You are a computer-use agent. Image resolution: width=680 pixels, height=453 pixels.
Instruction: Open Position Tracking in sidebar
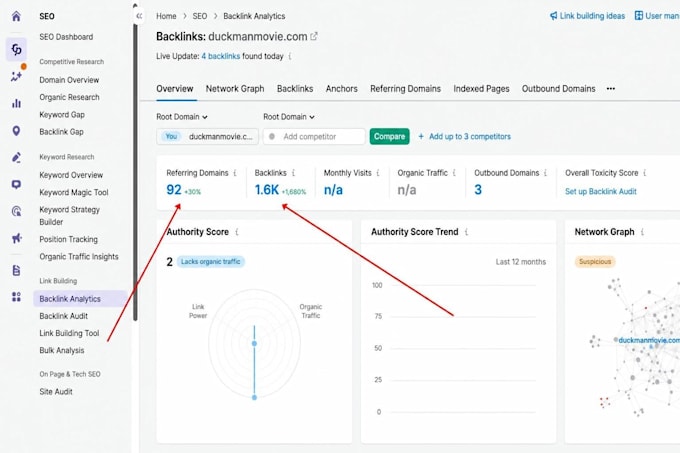pyautogui.click(x=69, y=239)
